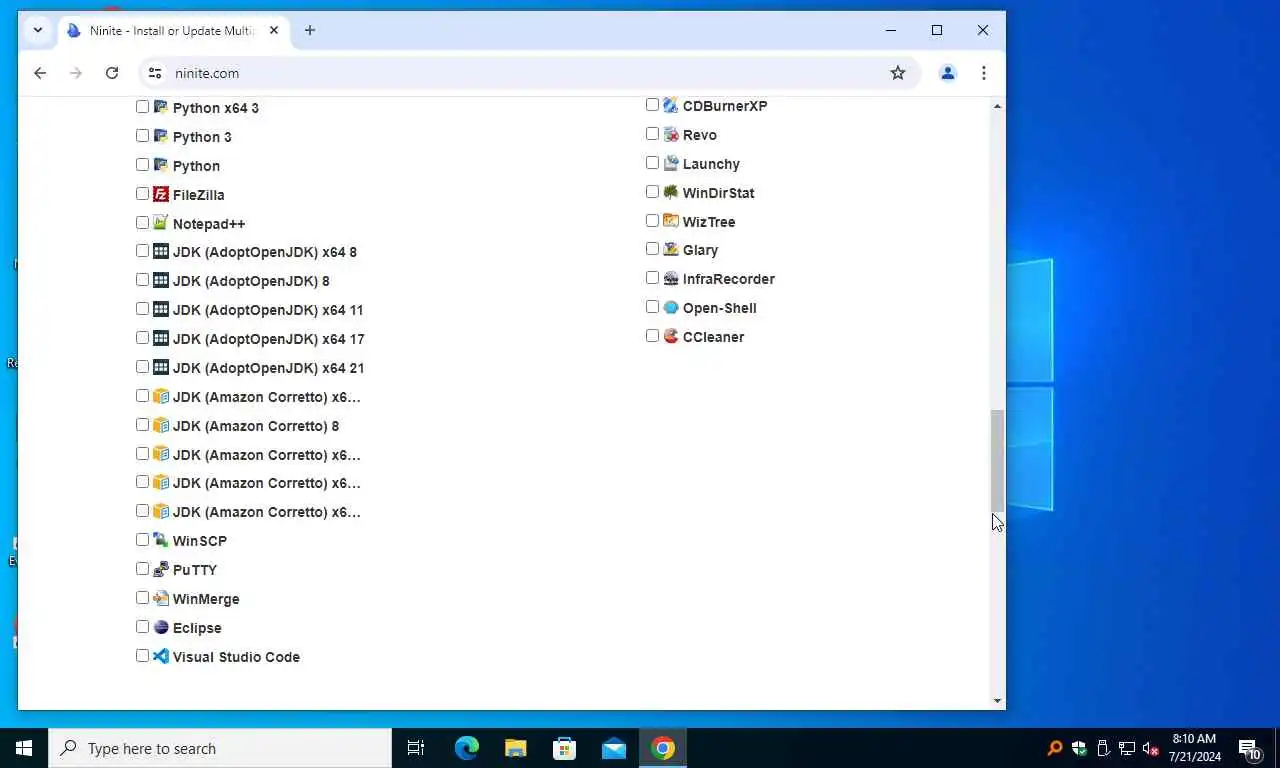Open the Mail app from the taskbar
This screenshot has height=768, width=1280.
614,748
